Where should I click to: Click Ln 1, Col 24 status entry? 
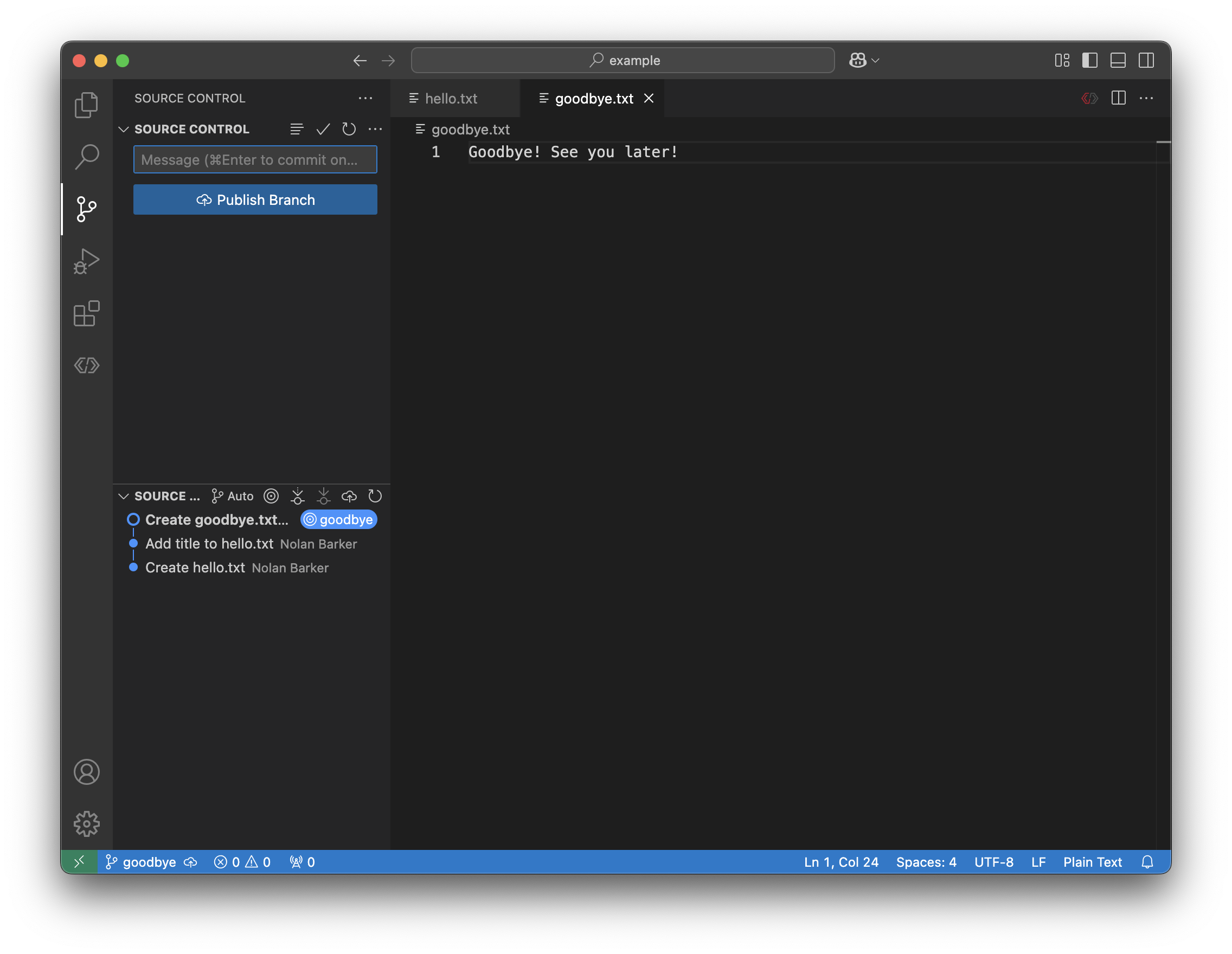pyautogui.click(x=841, y=861)
